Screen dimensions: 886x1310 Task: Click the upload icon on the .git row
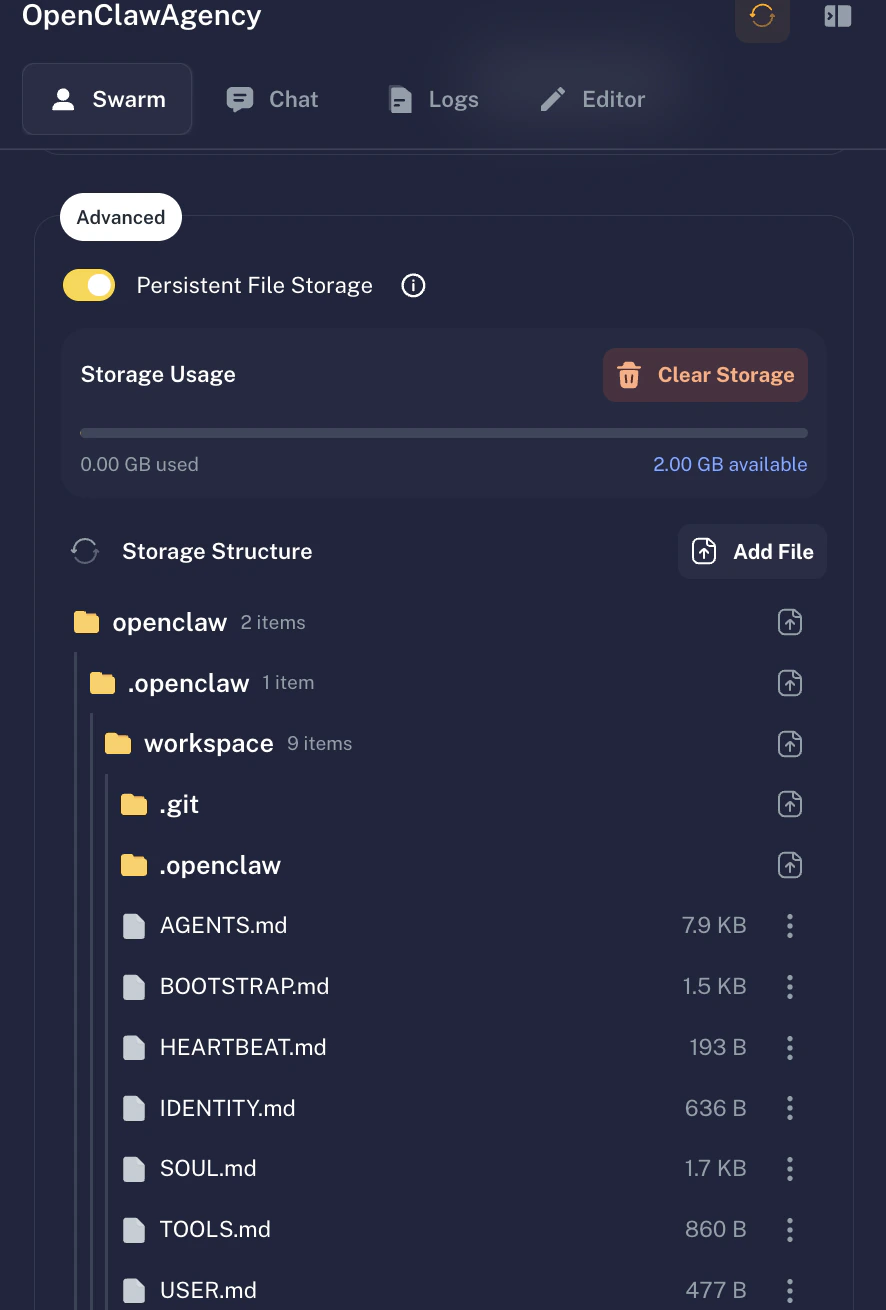coord(789,804)
